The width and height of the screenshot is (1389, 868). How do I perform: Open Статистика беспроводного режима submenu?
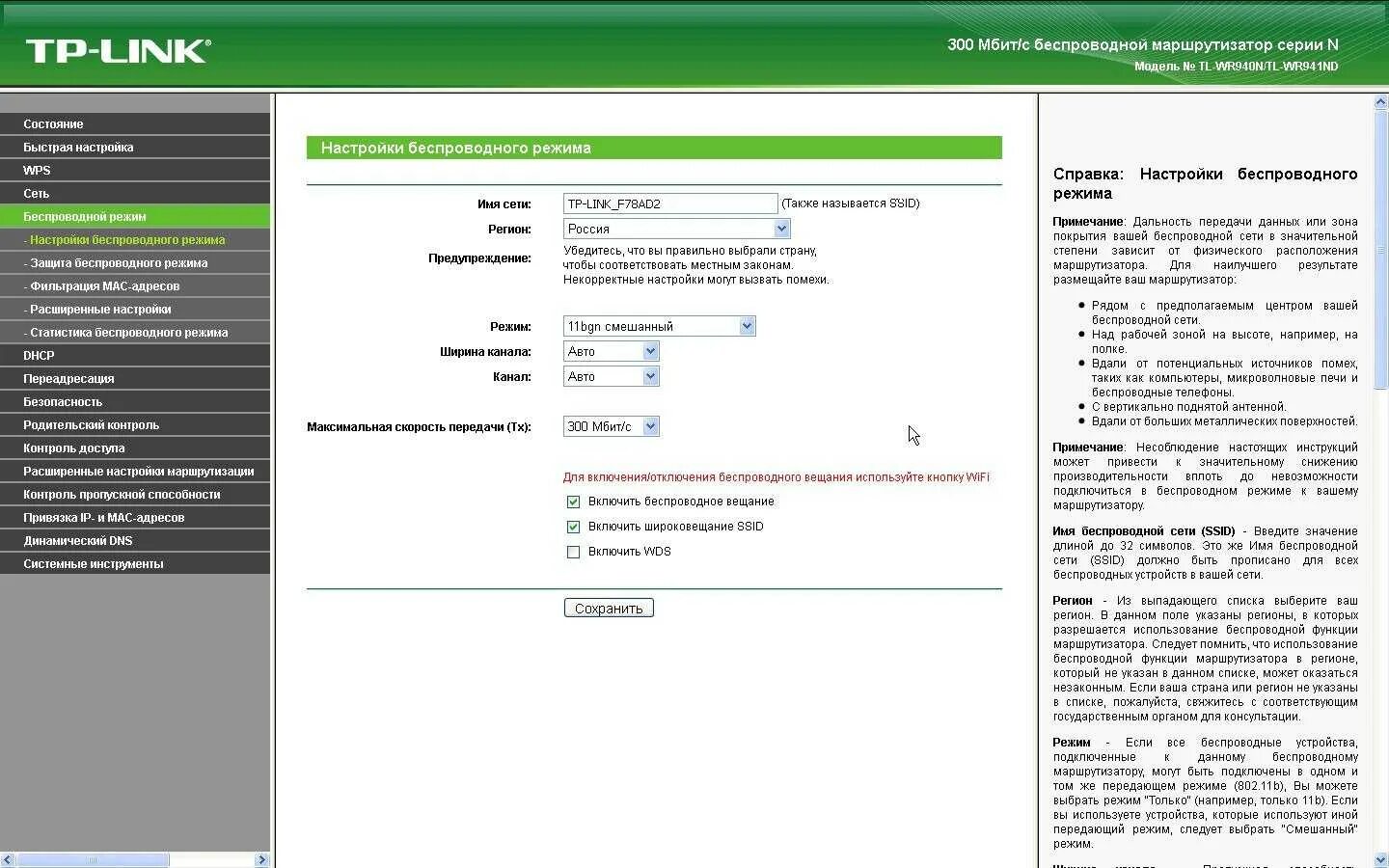(x=135, y=332)
